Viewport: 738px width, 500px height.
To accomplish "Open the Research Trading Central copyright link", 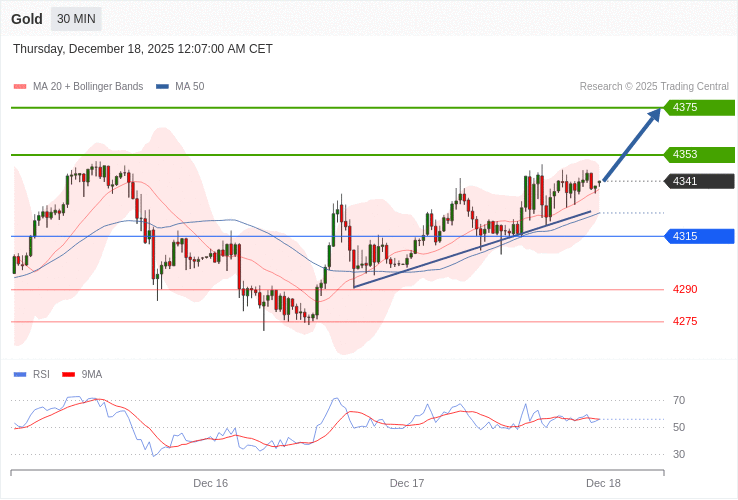I will click(654, 87).
